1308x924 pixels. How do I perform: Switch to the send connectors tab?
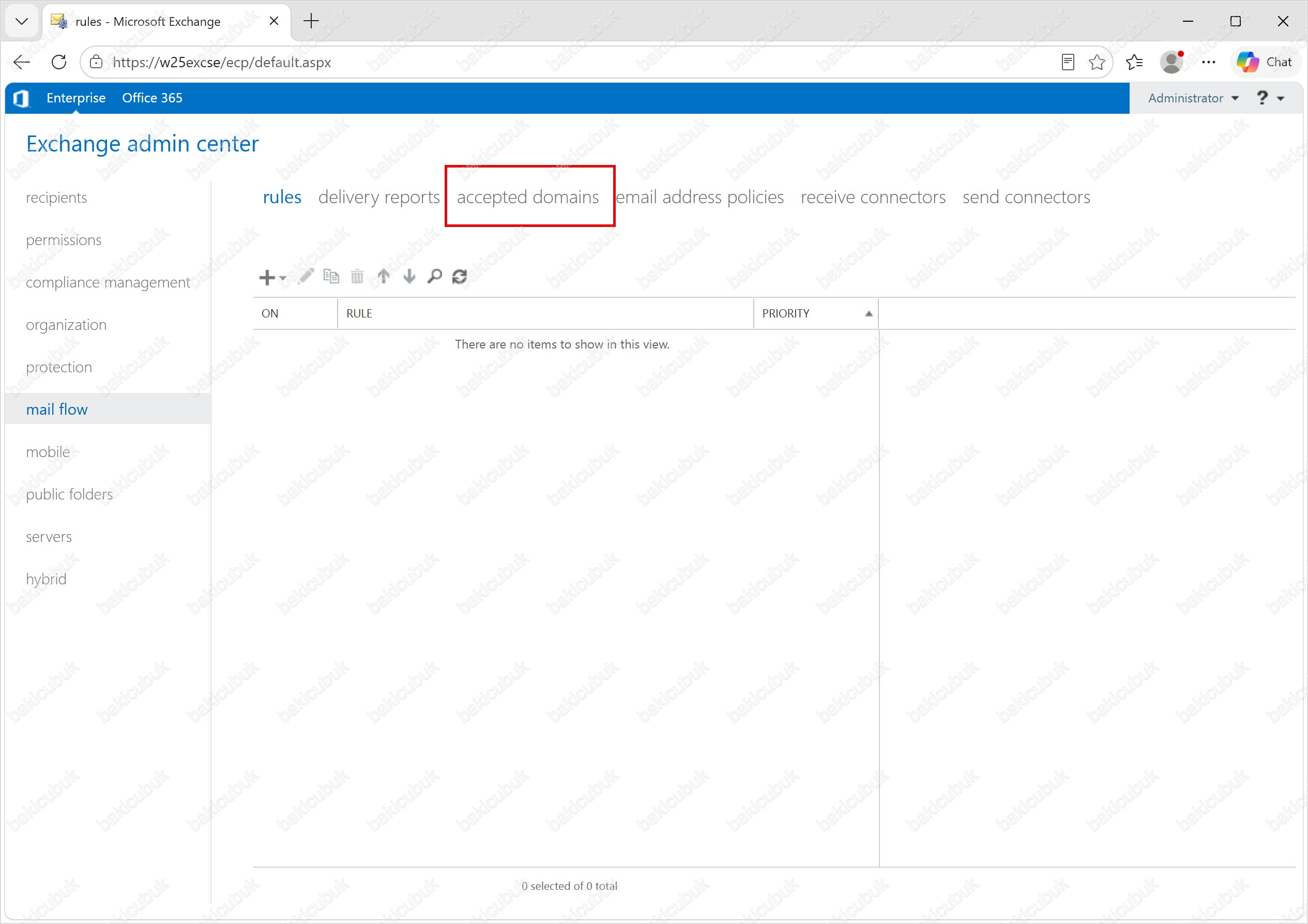point(1026,197)
